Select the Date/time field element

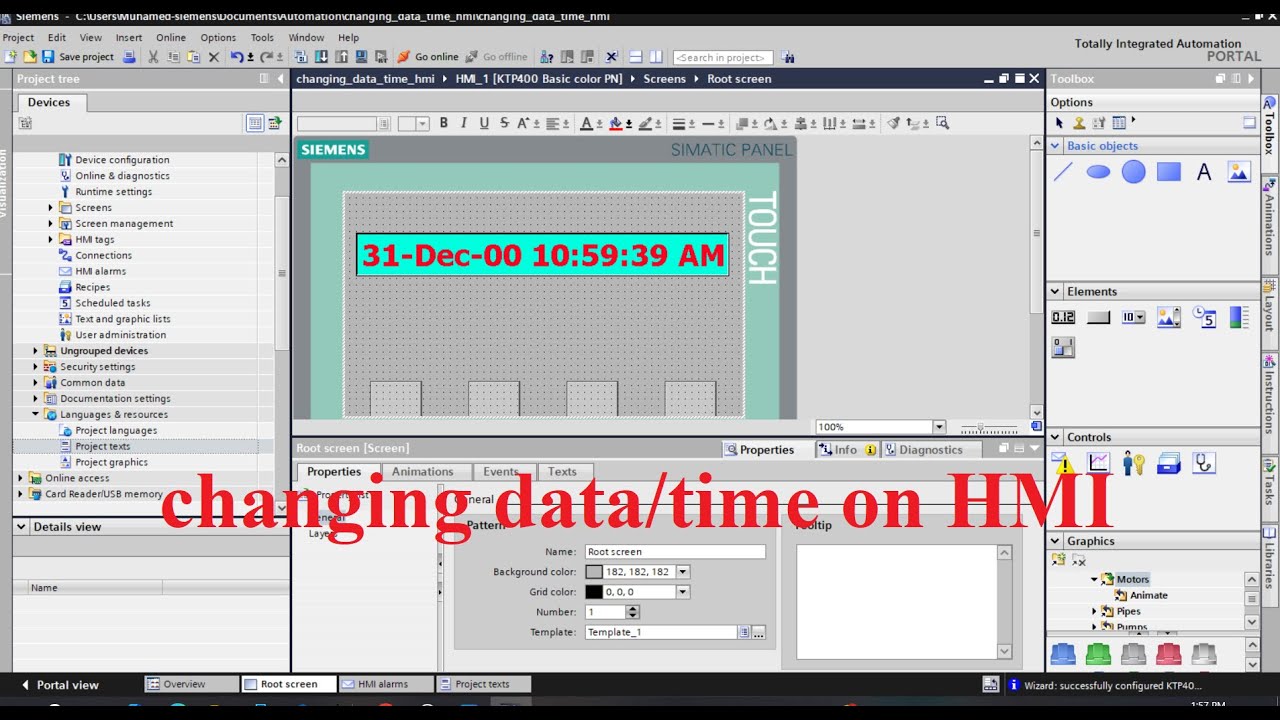click(1204, 317)
